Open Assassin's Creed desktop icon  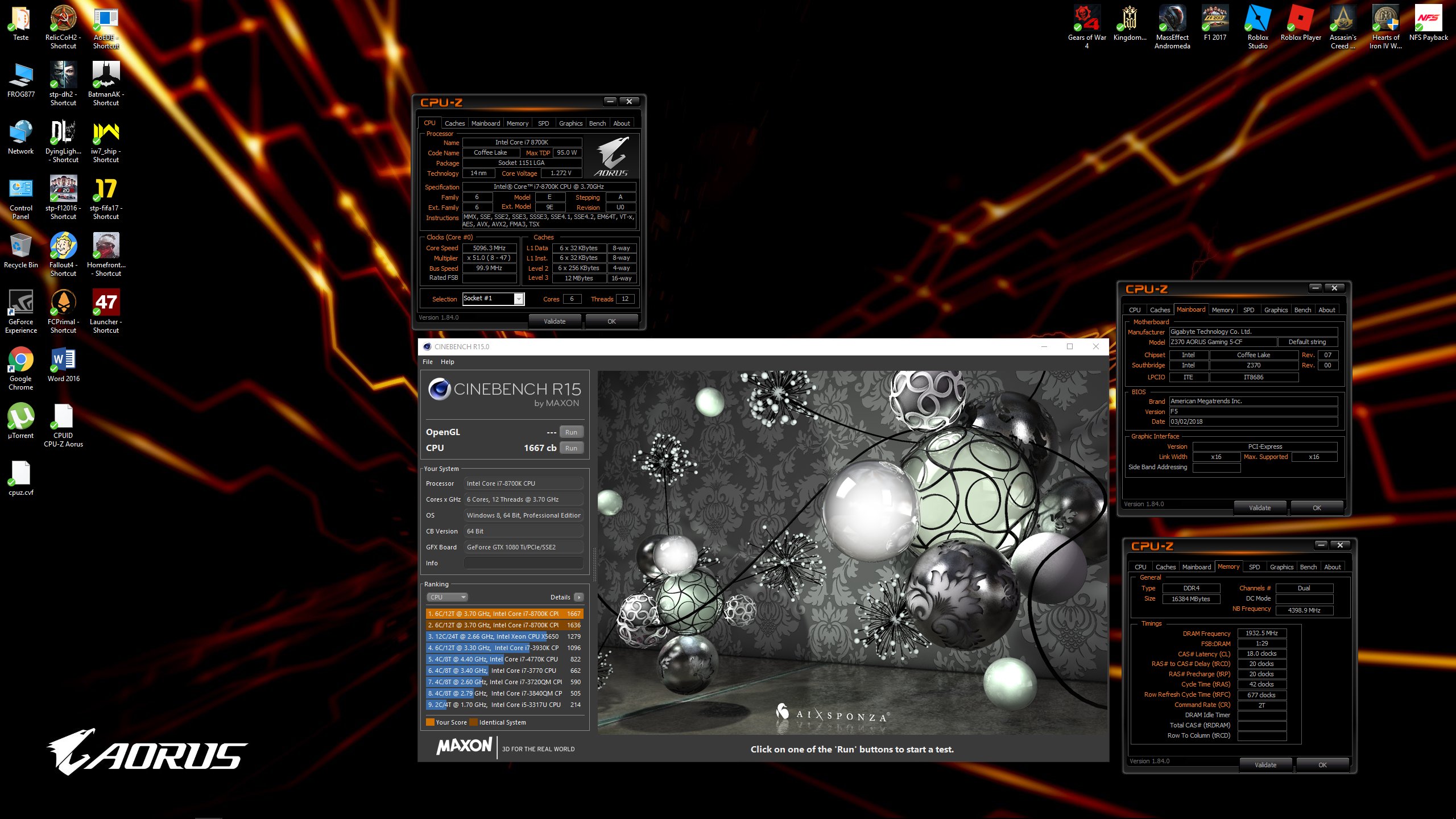[x=1343, y=27]
